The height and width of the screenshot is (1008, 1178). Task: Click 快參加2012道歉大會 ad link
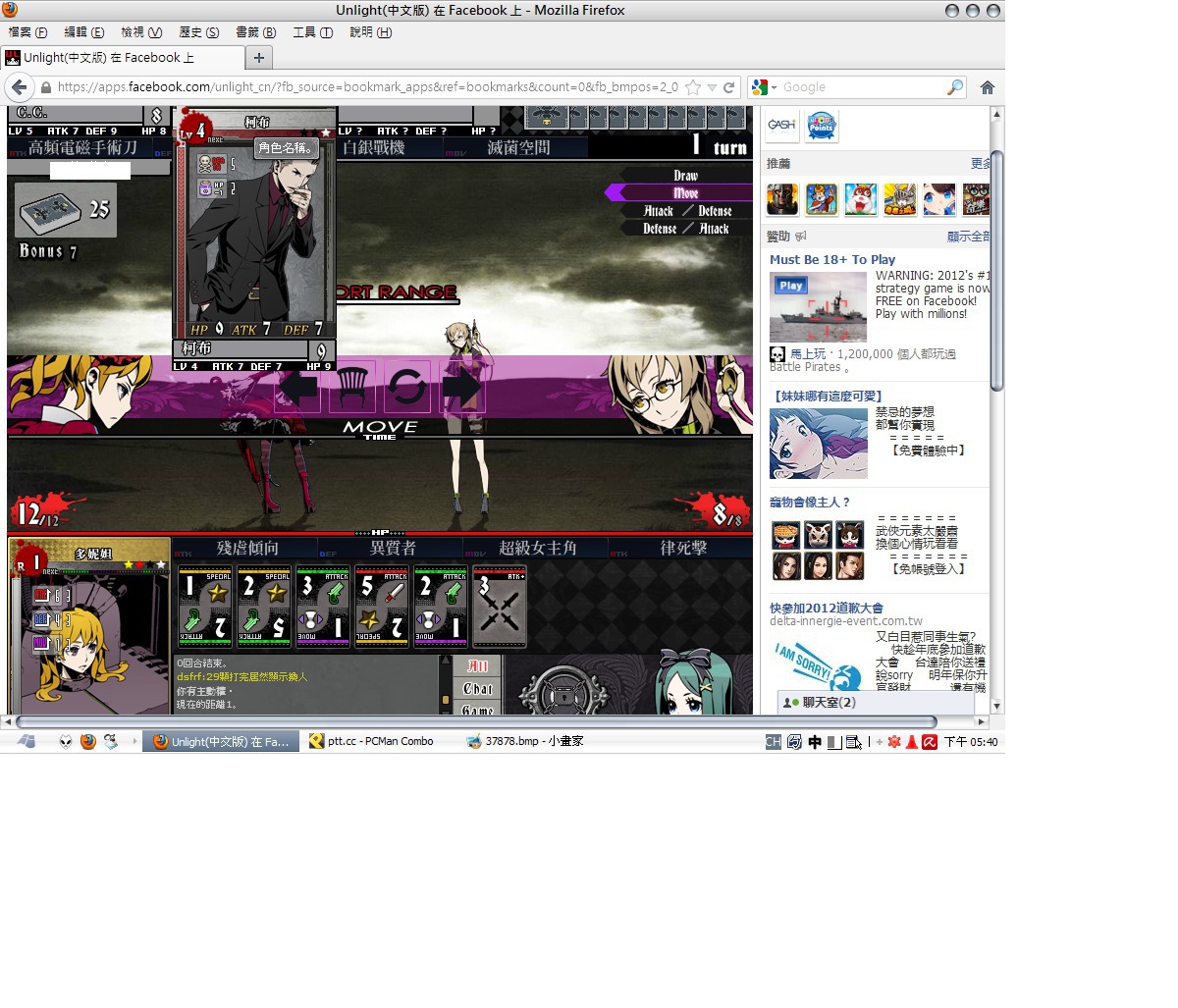click(x=827, y=608)
